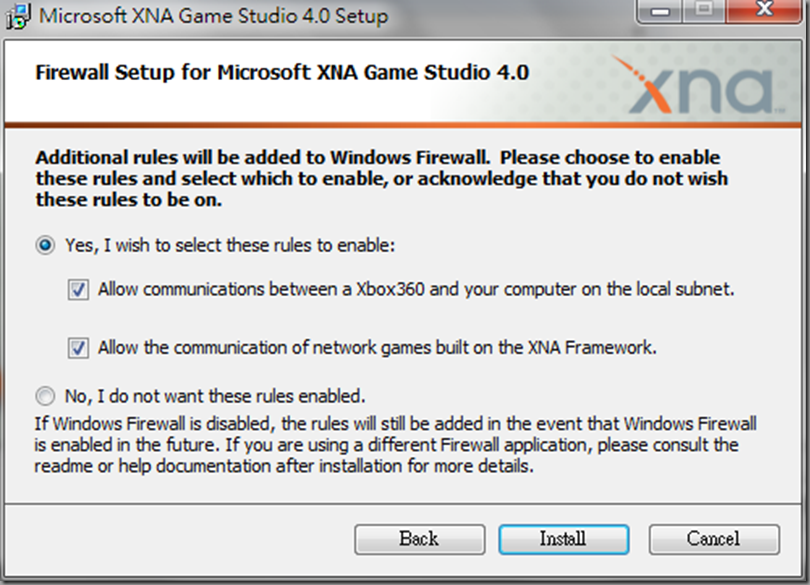The width and height of the screenshot is (810, 585).
Task: Select the "Yes, I wish to select" radio button
Action: tap(46, 245)
